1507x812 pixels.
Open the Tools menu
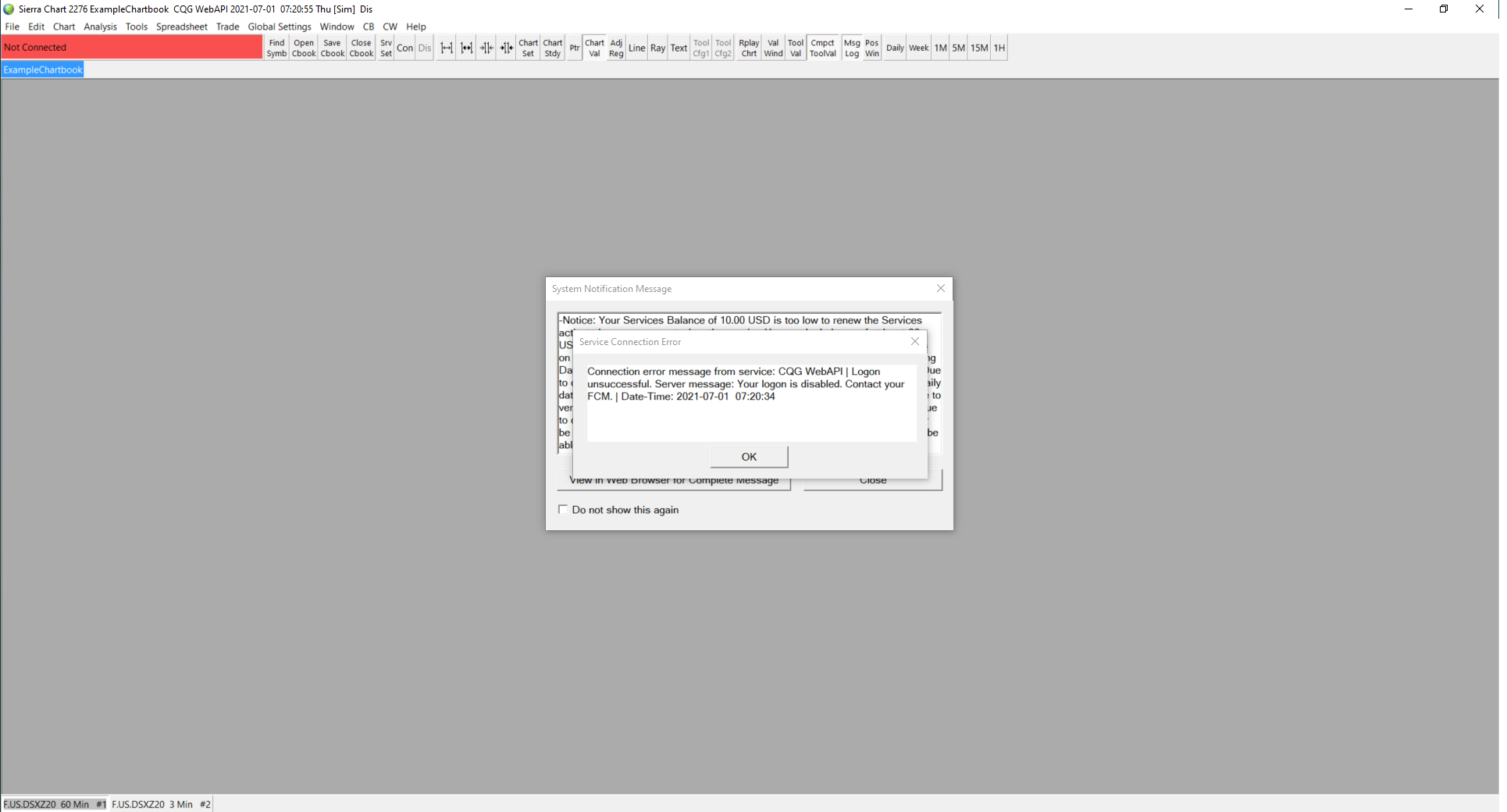coord(137,27)
